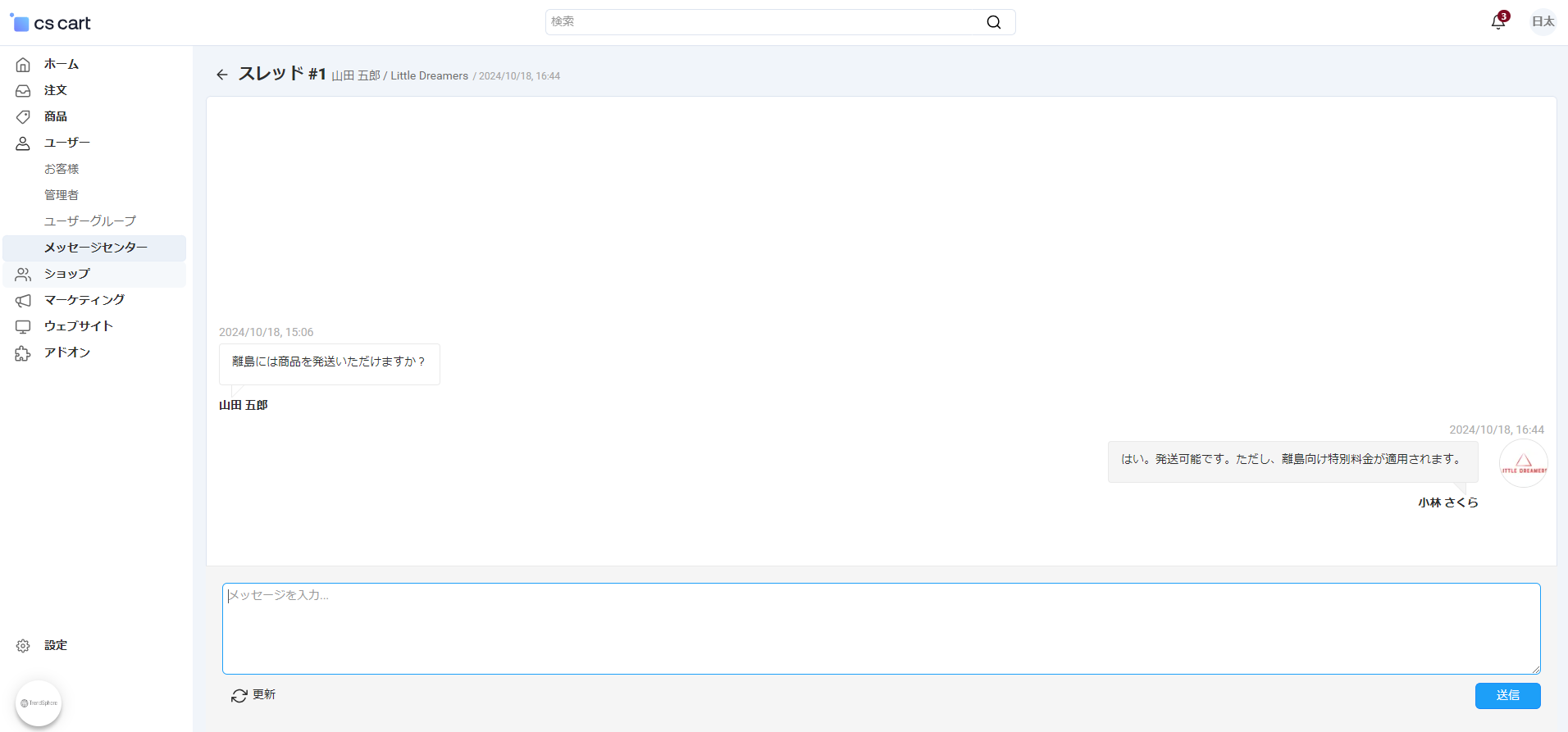The image size is (1568, 732).
Task: Click the refresh arrows icon next to 更新
Action: pos(239,695)
